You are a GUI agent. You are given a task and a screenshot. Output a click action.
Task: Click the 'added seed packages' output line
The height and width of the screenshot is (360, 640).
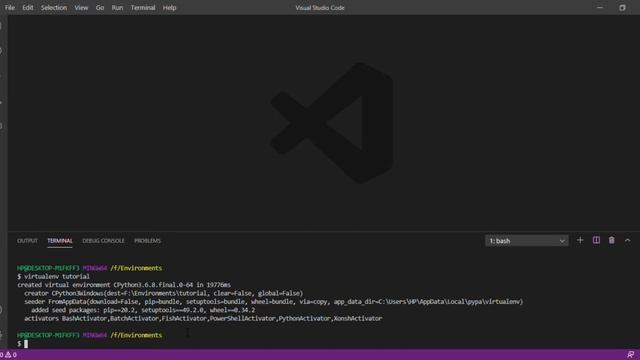point(143,310)
